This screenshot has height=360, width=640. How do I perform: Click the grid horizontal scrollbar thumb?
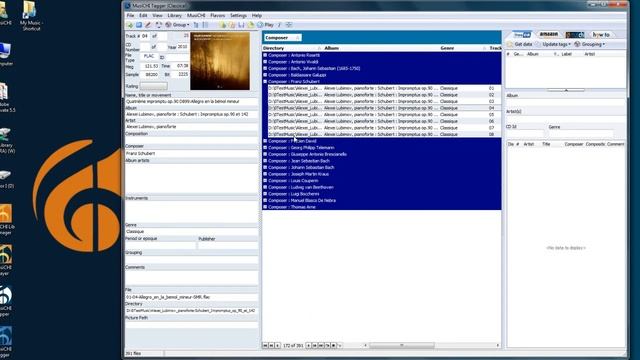(402, 345)
